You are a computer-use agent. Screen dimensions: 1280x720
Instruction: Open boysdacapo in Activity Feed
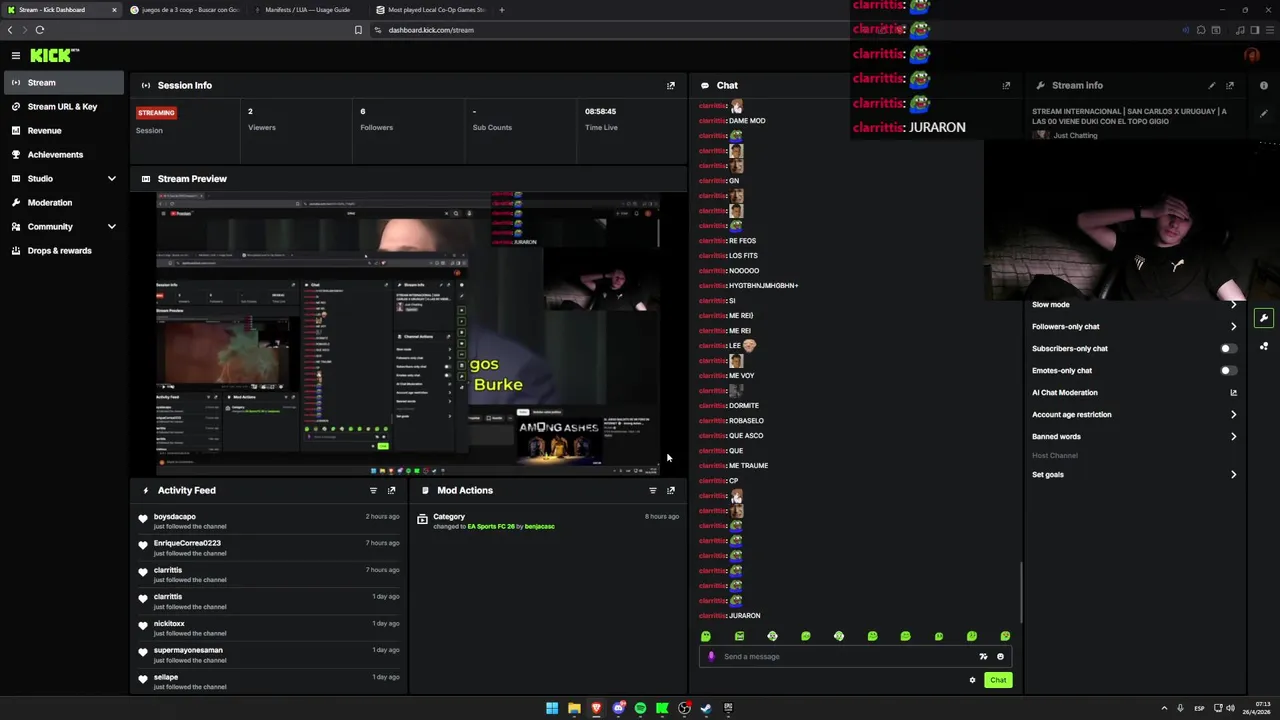click(x=175, y=516)
